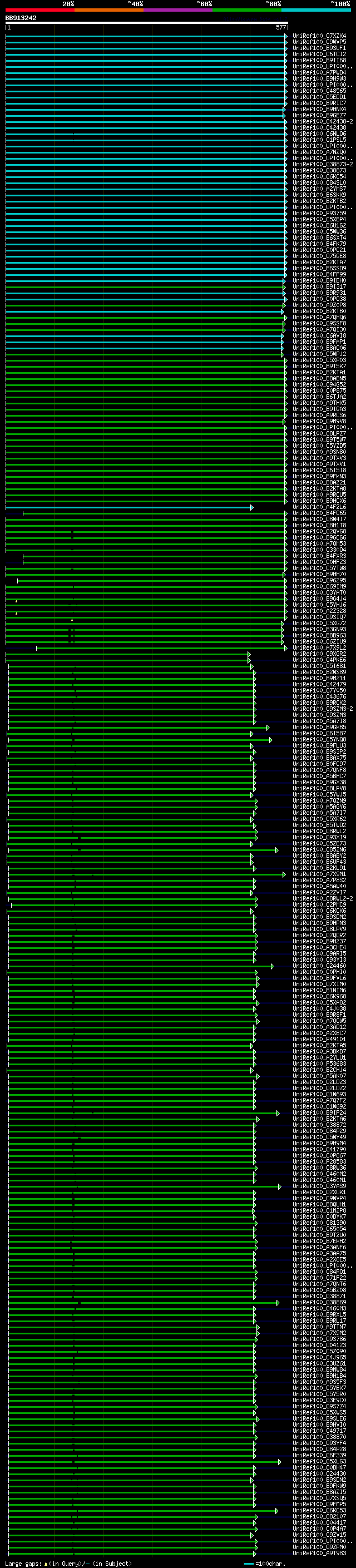This screenshot has width=356, height=1568.
Task: Click arrowhead ending the UniRef100_B9GKB5 alignment
Action: [268, 728]
